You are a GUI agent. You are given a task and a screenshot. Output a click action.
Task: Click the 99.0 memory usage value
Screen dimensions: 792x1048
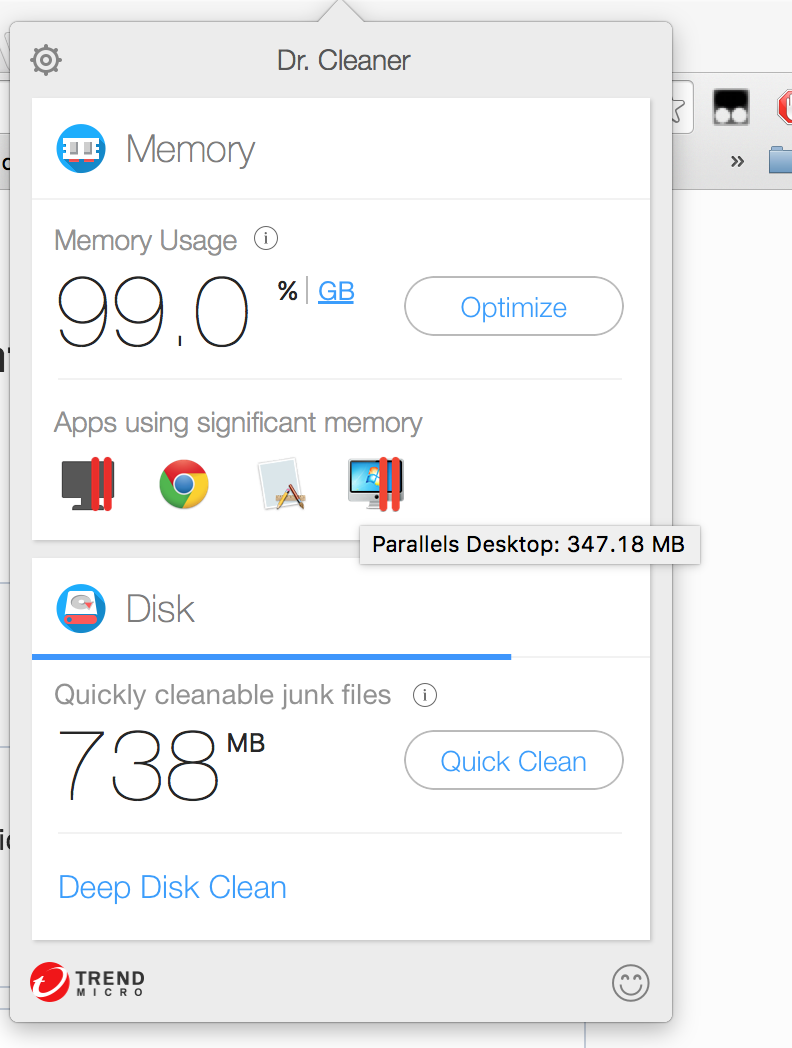pyautogui.click(x=153, y=312)
